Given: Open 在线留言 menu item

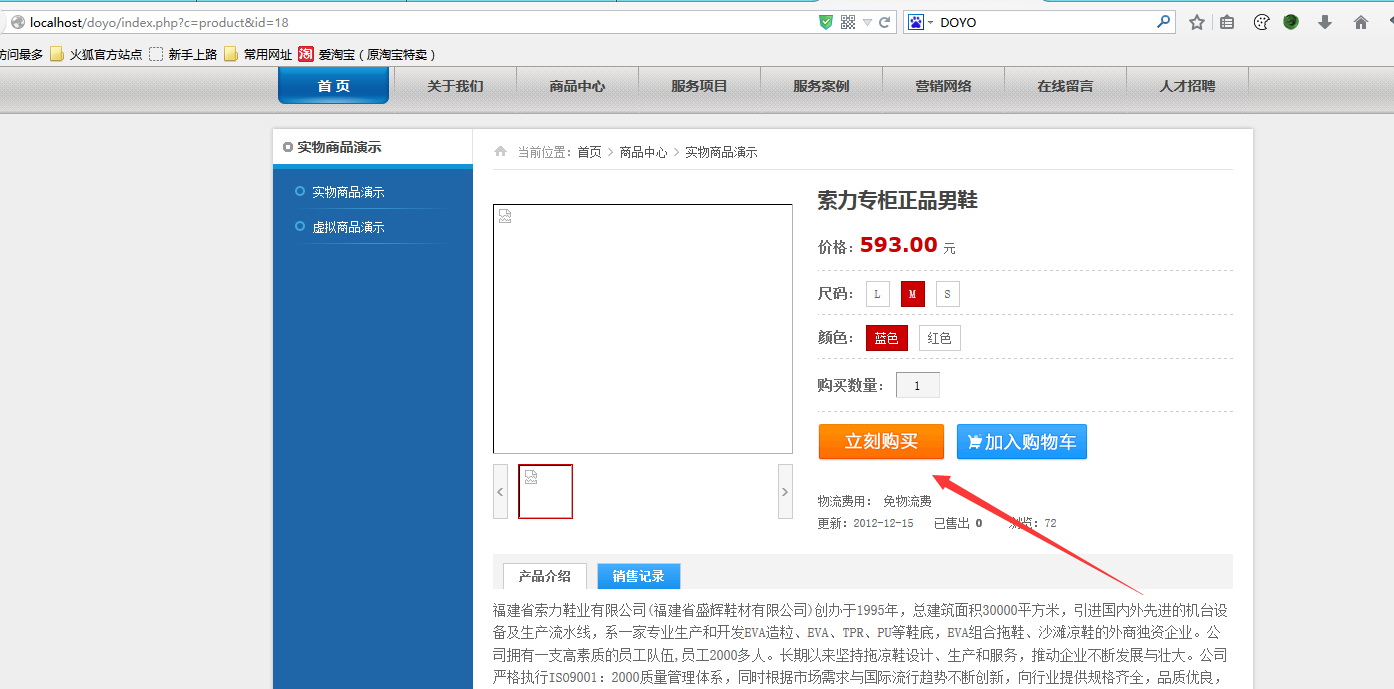Looking at the screenshot, I should (1065, 86).
